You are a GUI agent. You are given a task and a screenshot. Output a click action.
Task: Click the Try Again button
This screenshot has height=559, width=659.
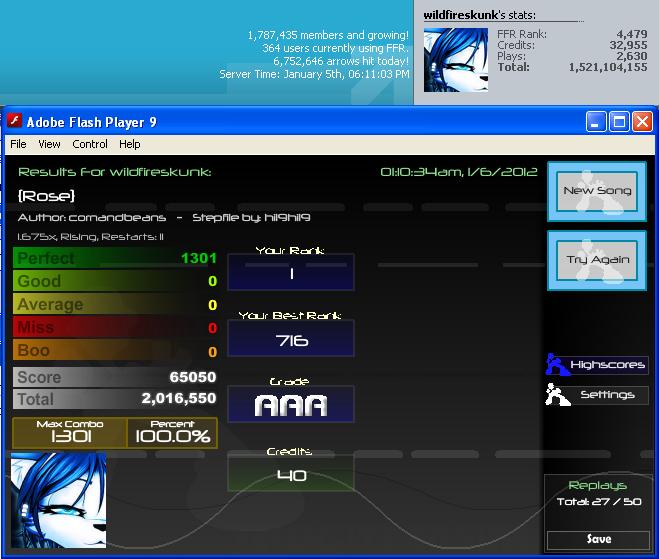tap(597, 260)
